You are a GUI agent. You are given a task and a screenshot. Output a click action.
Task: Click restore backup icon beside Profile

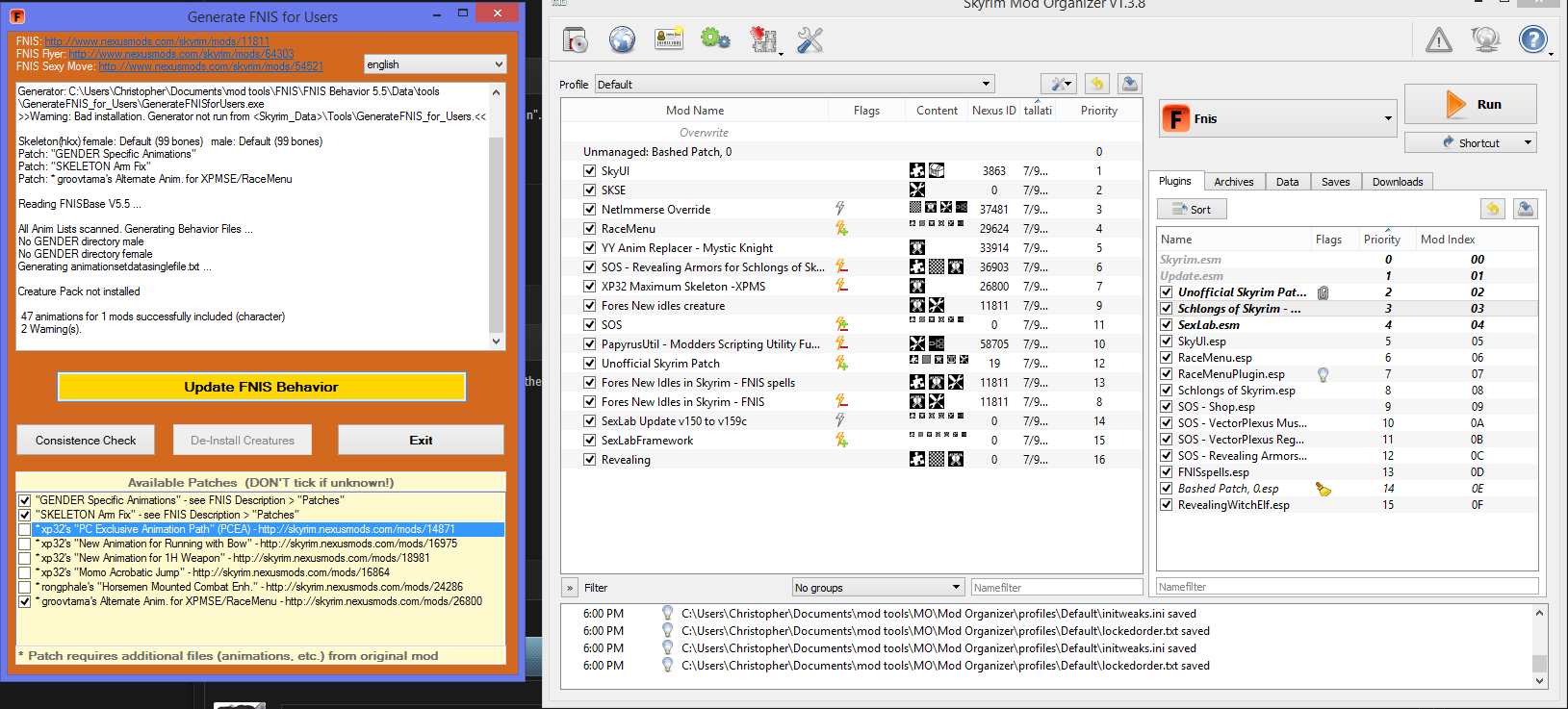(x=1097, y=84)
